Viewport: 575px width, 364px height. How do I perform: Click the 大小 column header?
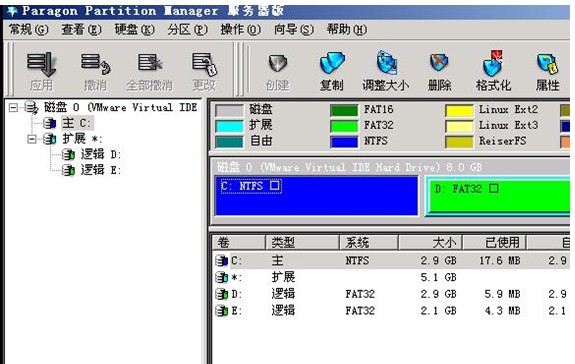pos(430,242)
